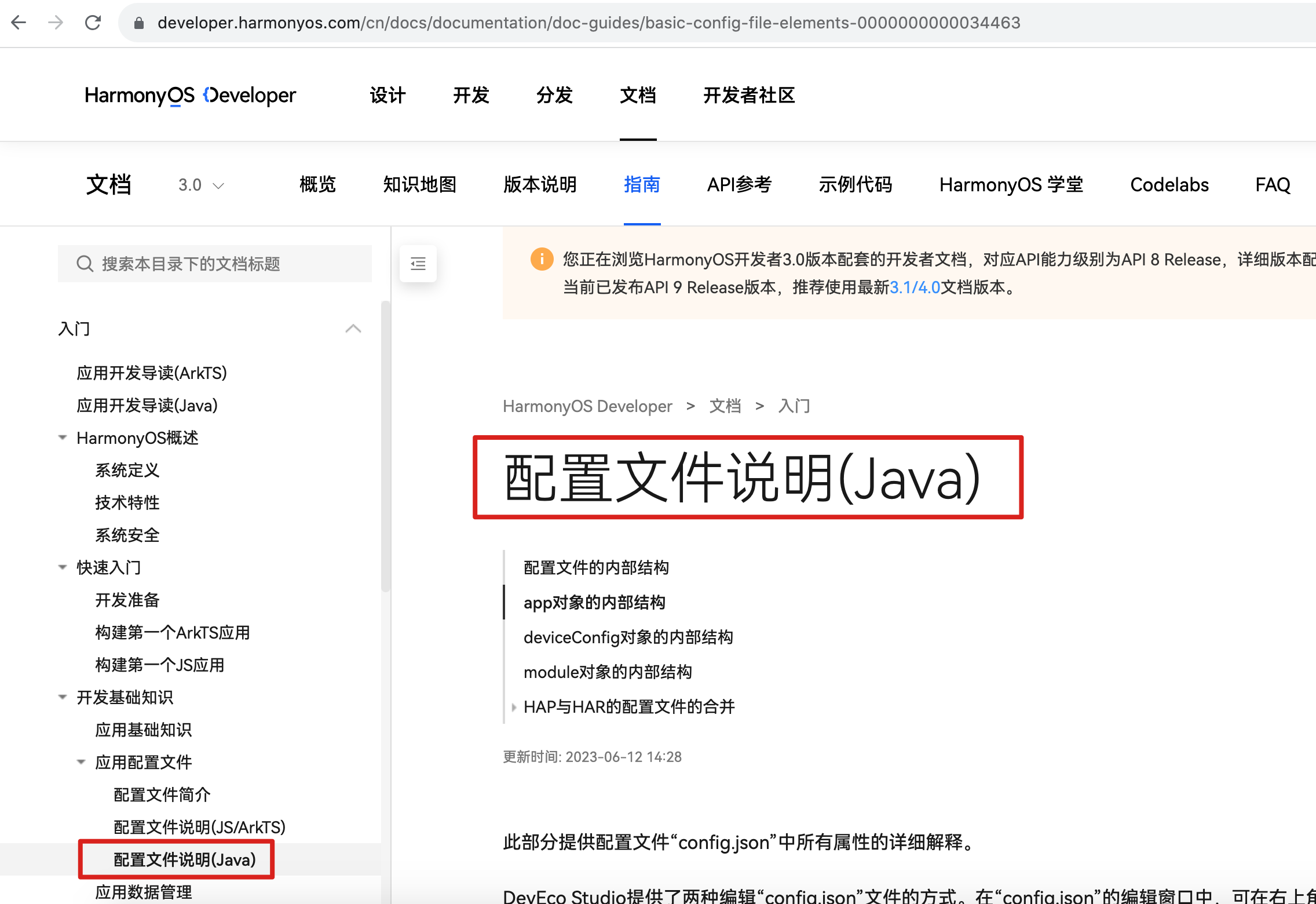Open the 开发者社区 top menu

(749, 95)
